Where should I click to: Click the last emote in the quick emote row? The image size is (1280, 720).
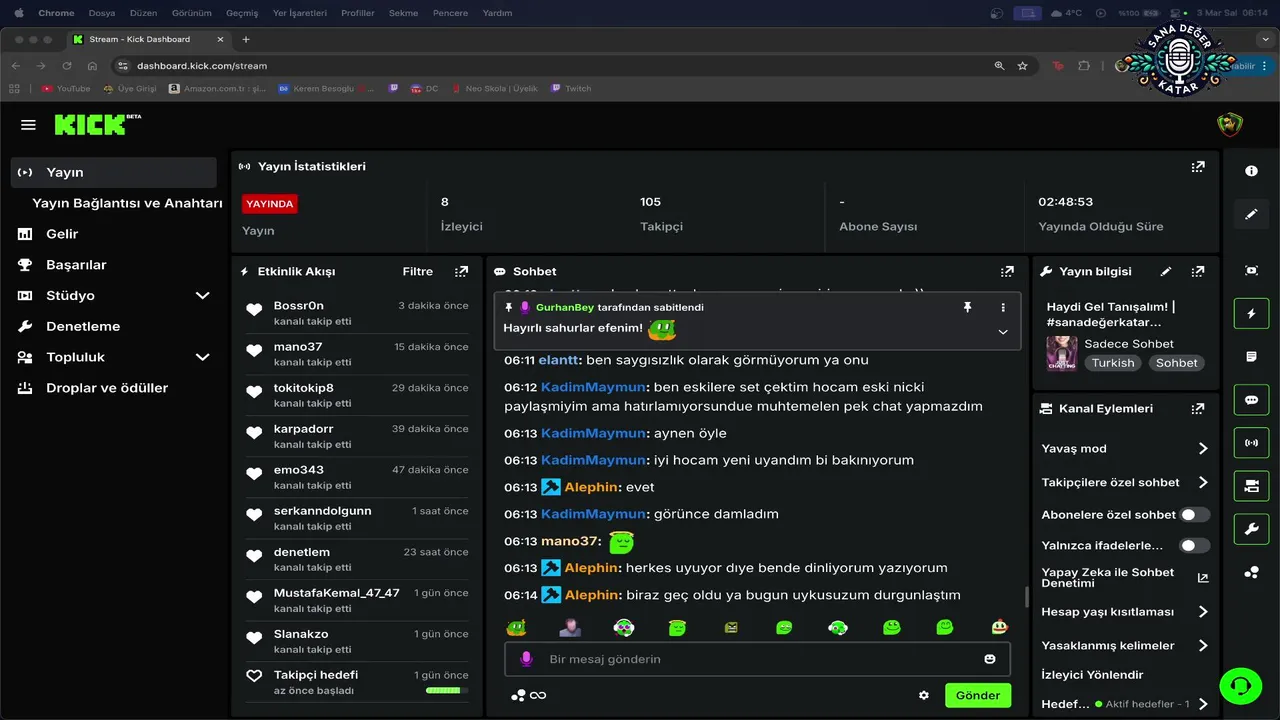click(x=999, y=627)
